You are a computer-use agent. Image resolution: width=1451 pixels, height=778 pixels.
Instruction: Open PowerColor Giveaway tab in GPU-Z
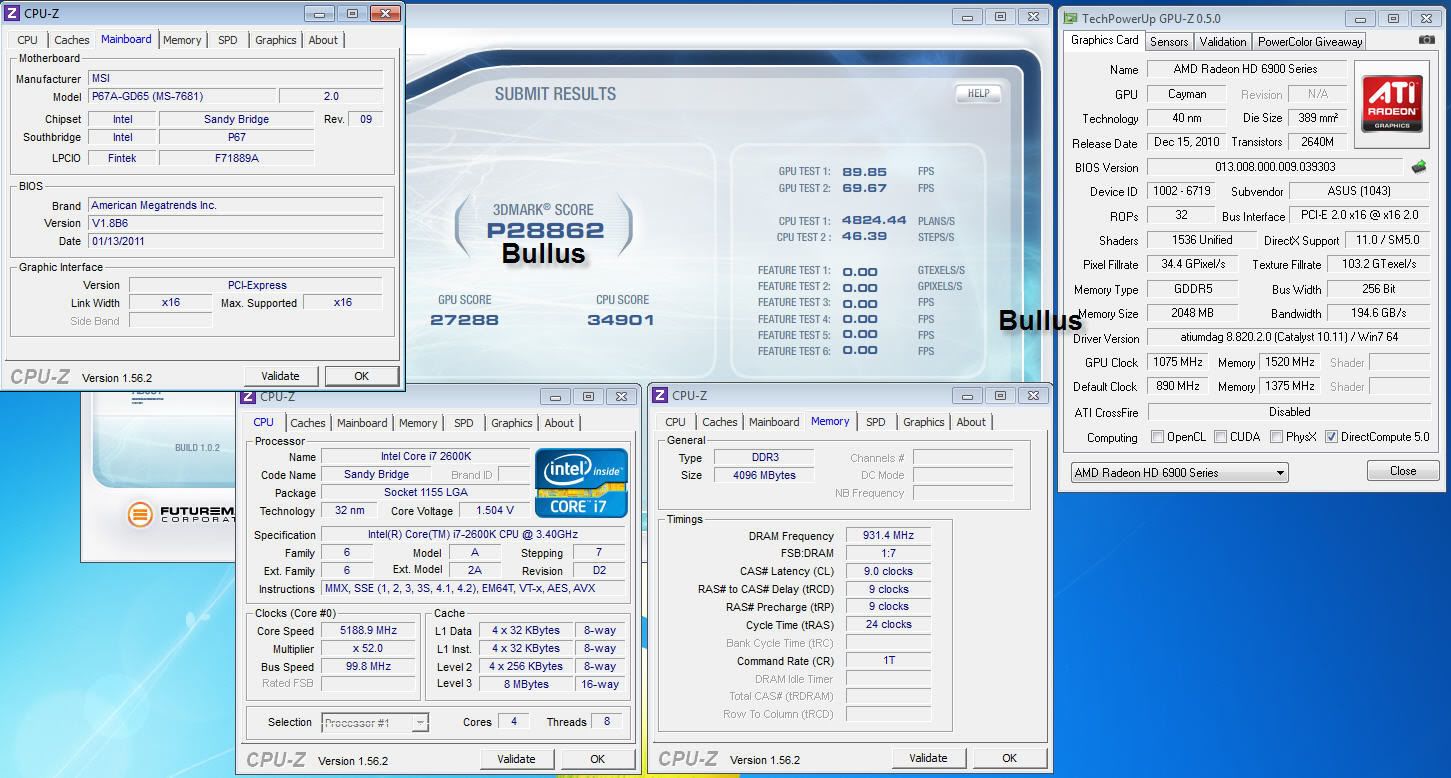pos(1310,42)
